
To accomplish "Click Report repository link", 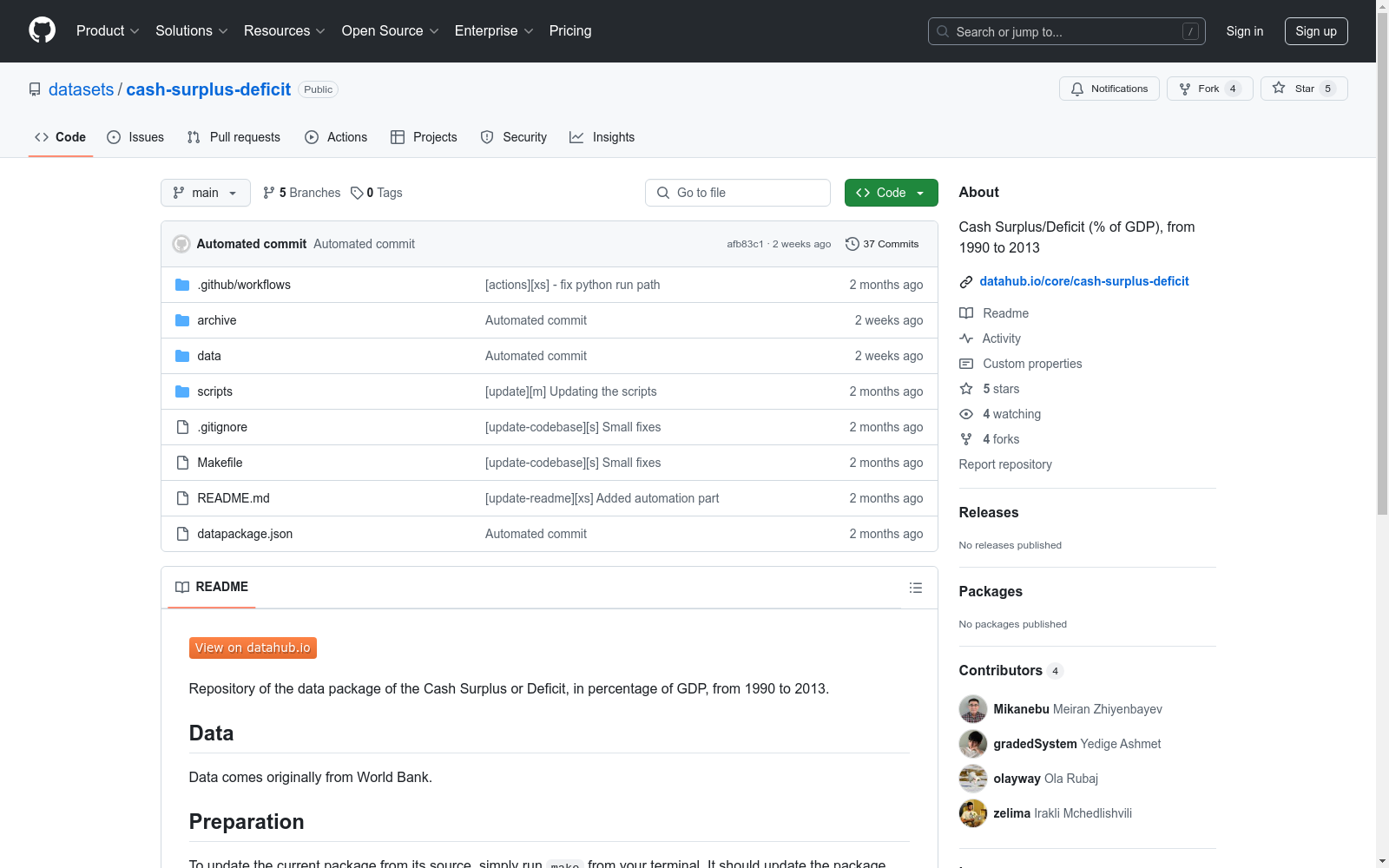I will (1005, 464).
